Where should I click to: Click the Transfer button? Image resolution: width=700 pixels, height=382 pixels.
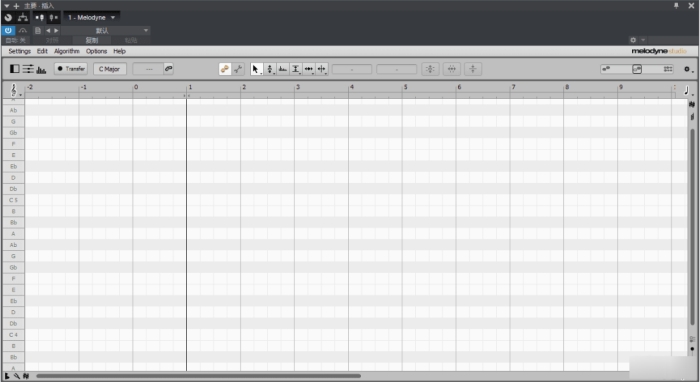[x=71, y=69]
